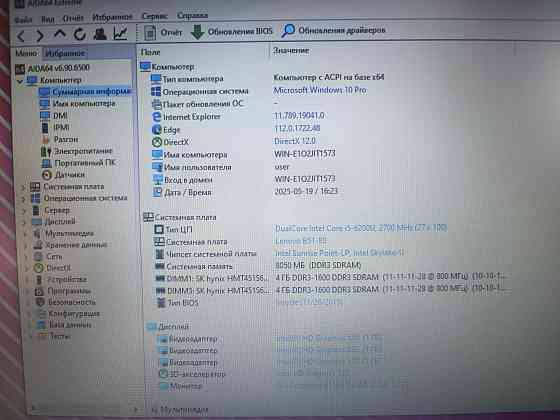
Task: Open the Избранное menu in menu bar
Action: (x=112, y=17)
